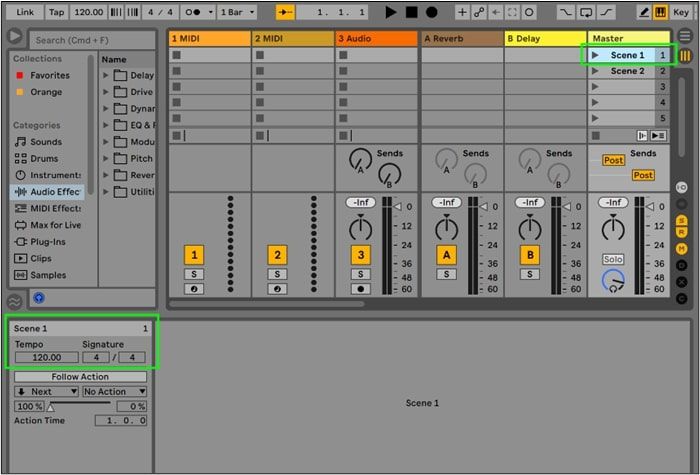Click the Punch-In switch icon
Image resolution: width=700 pixels, height=475 pixels.
566,12
